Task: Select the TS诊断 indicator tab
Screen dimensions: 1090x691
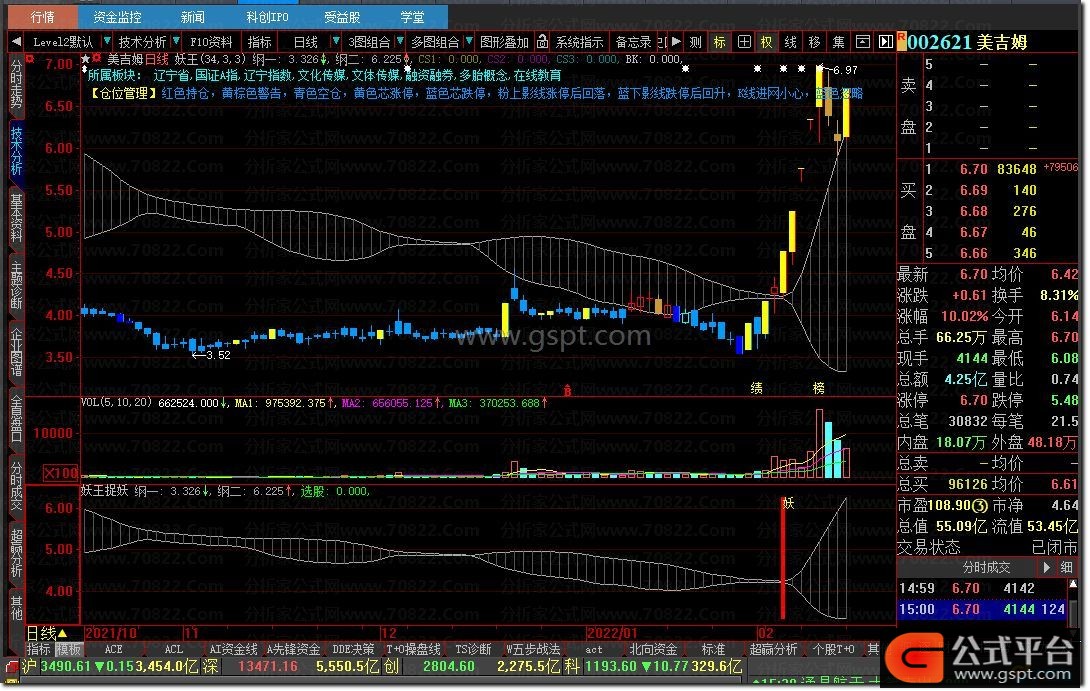Action: pos(473,649)
